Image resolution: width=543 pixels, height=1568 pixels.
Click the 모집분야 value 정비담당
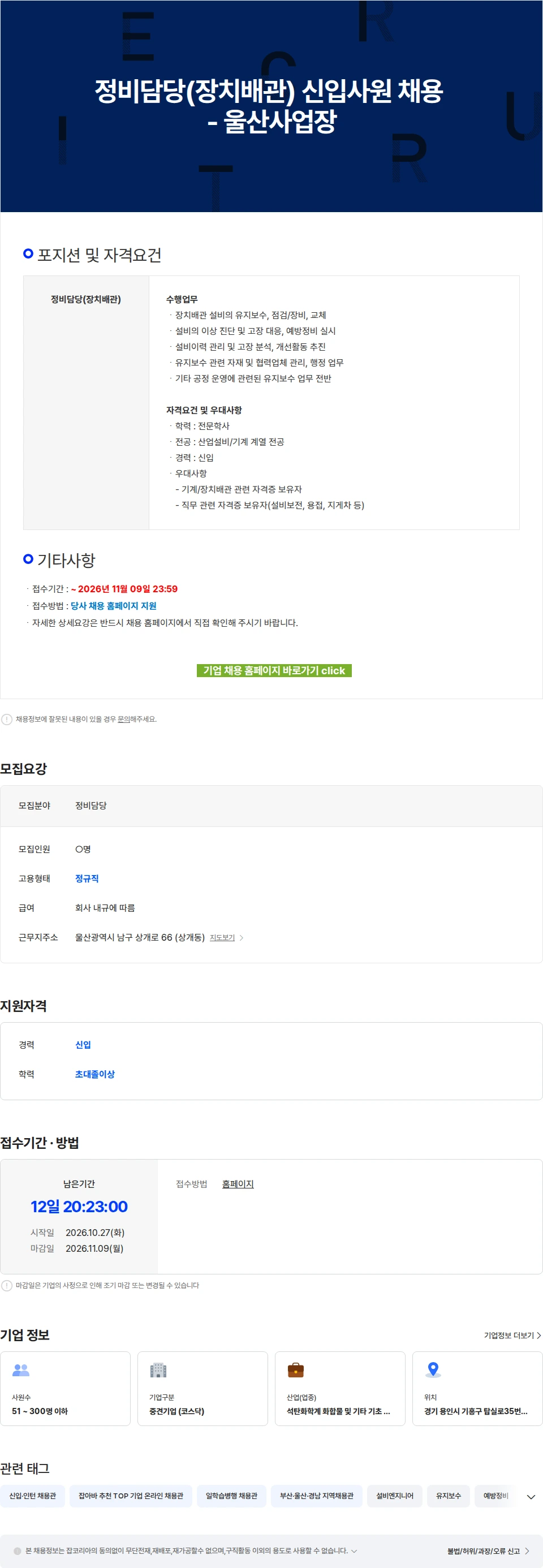[x=90, y=805]
